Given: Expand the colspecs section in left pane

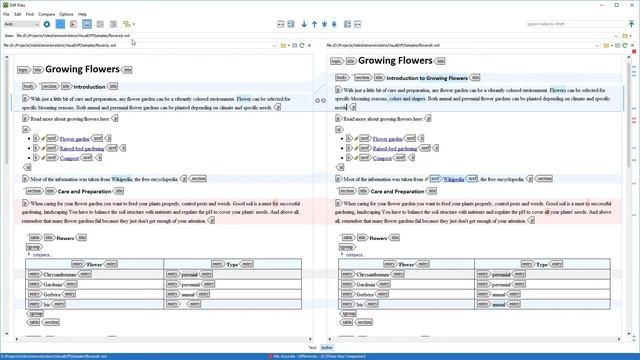Looking at the screenshot, I should click(x=29, y=254).
